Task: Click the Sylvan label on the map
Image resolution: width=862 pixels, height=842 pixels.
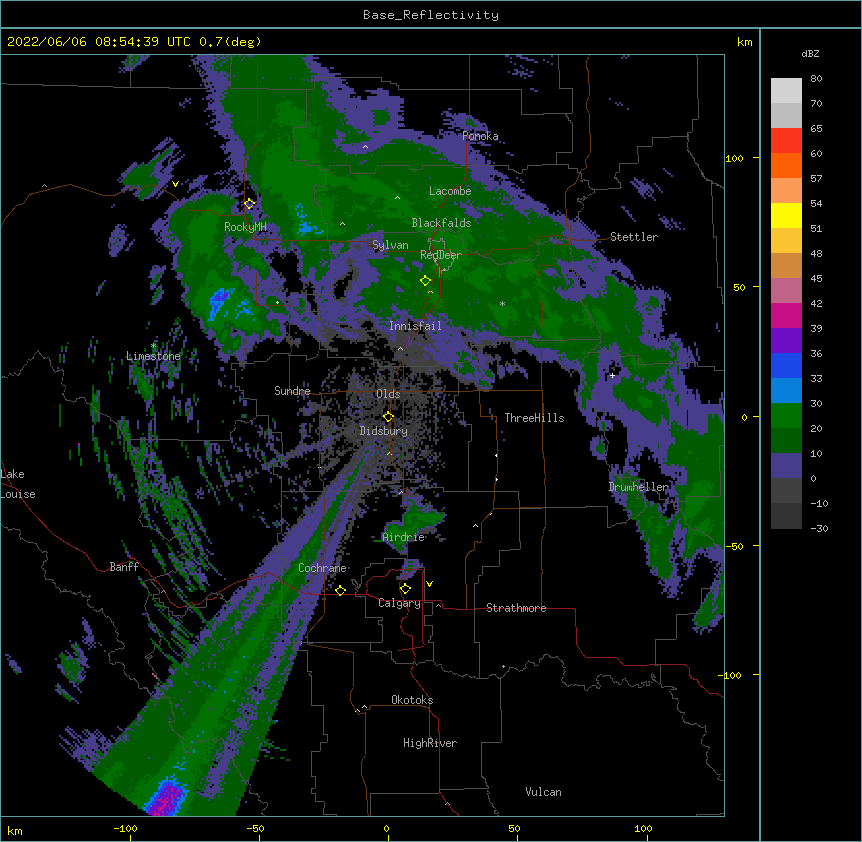Action: pyautogui.click(x=390, y=245)
